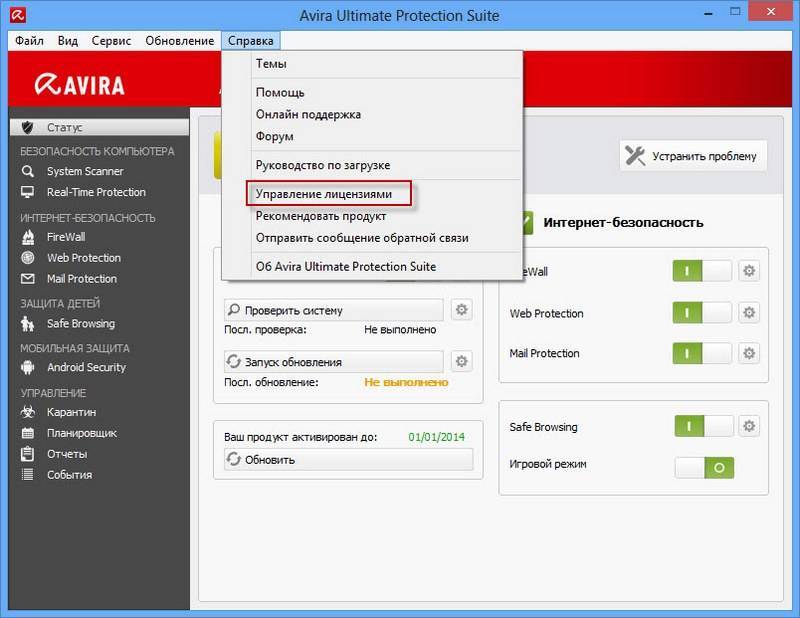This screenshot has width=800, height=618.
Task: Open settings gear for Проверить систему
Action: click(x=461, y=310)
